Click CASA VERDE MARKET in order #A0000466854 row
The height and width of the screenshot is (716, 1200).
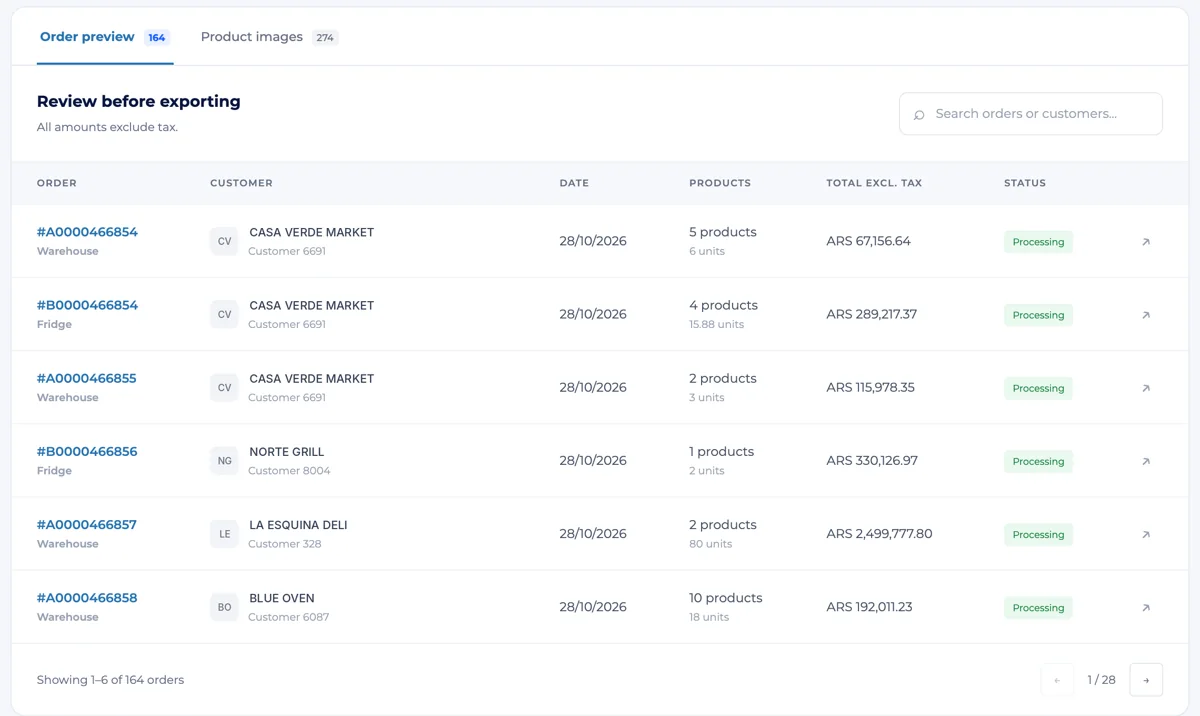click(311, 232)
